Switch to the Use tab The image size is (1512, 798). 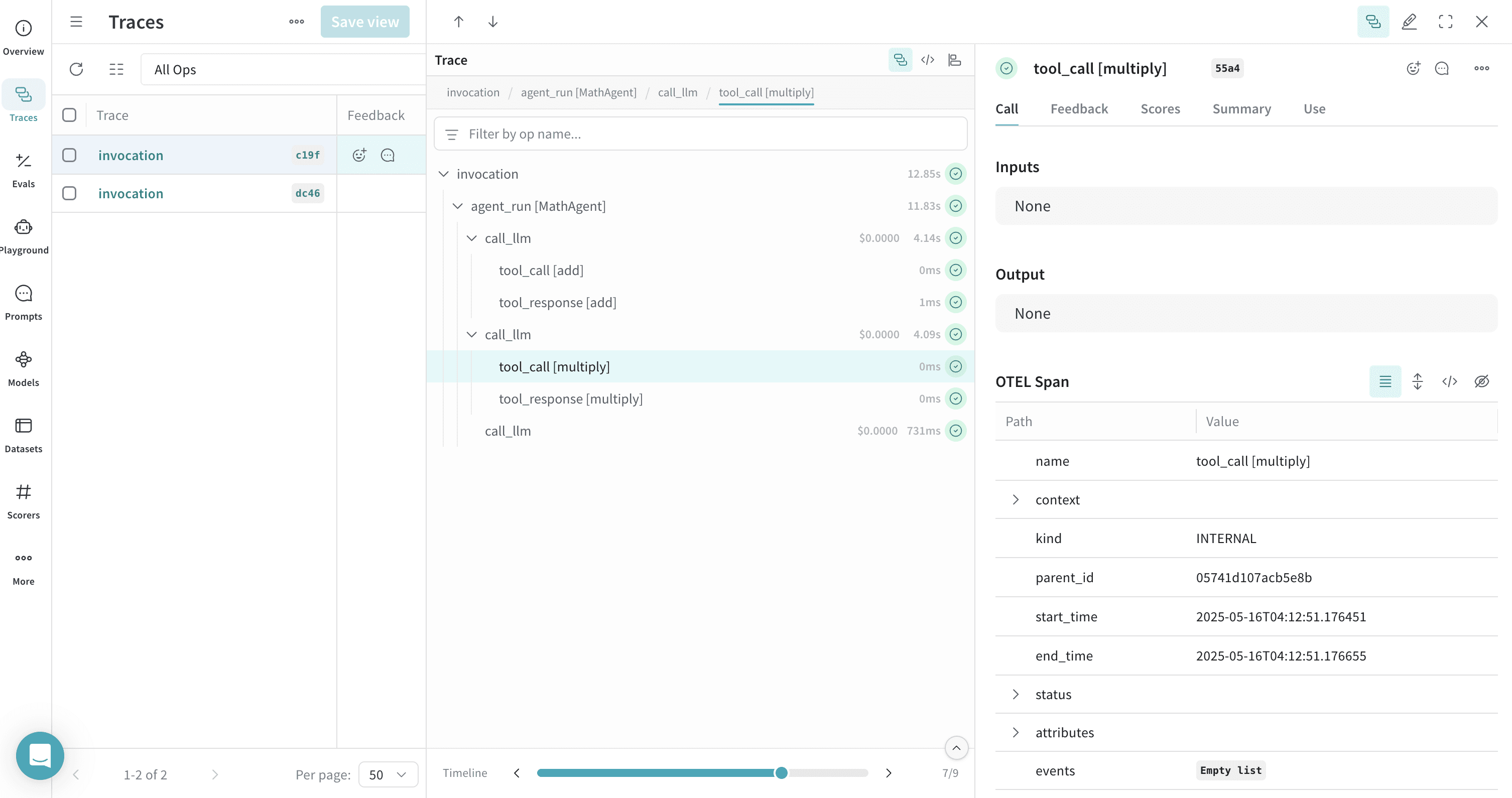click(x=1314, y=109)
